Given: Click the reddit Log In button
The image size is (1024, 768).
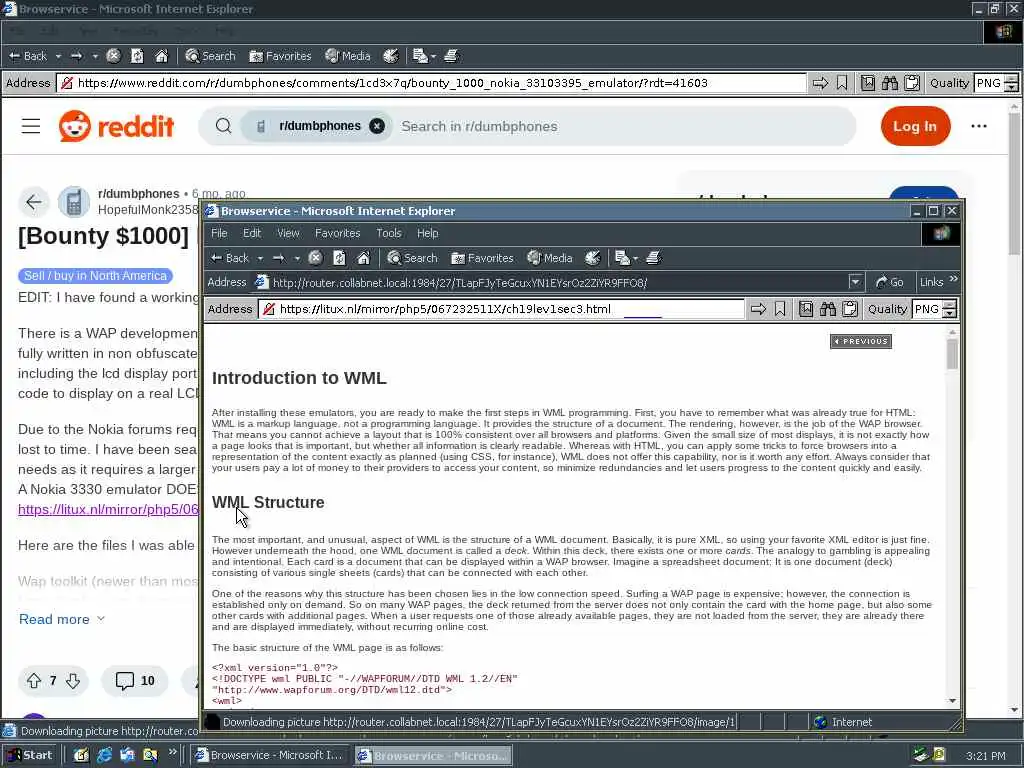Looking at the screenshot, I should [915, 126].
